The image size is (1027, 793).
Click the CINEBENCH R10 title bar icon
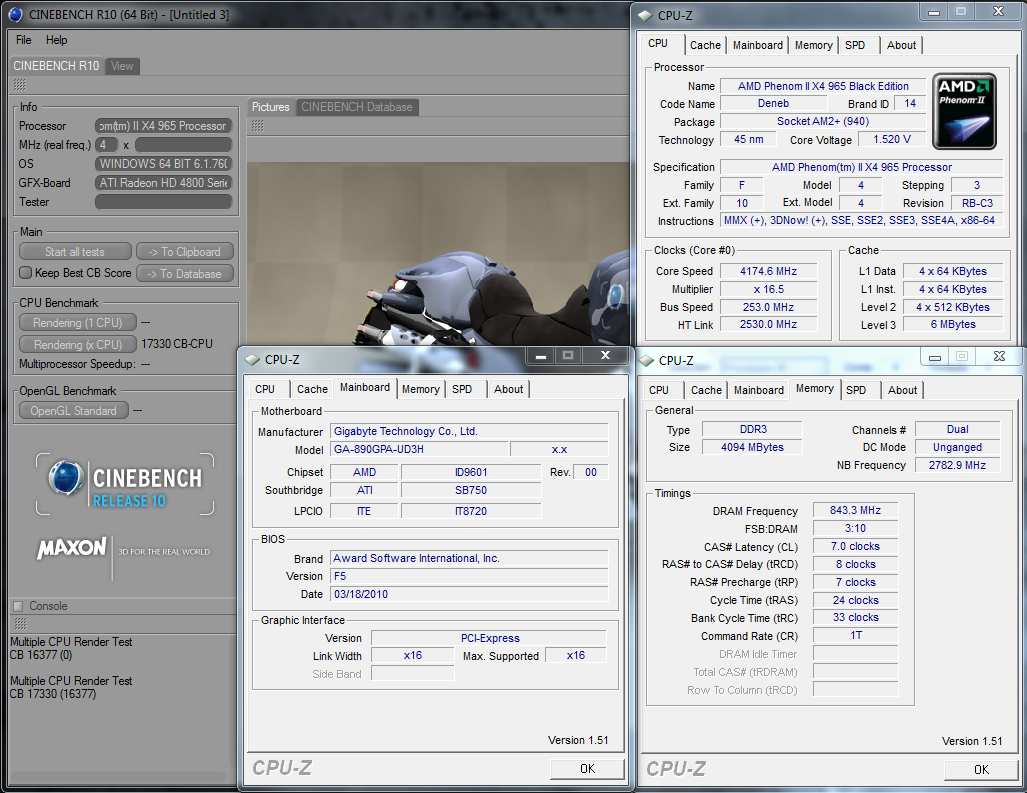tap(15, 15)
